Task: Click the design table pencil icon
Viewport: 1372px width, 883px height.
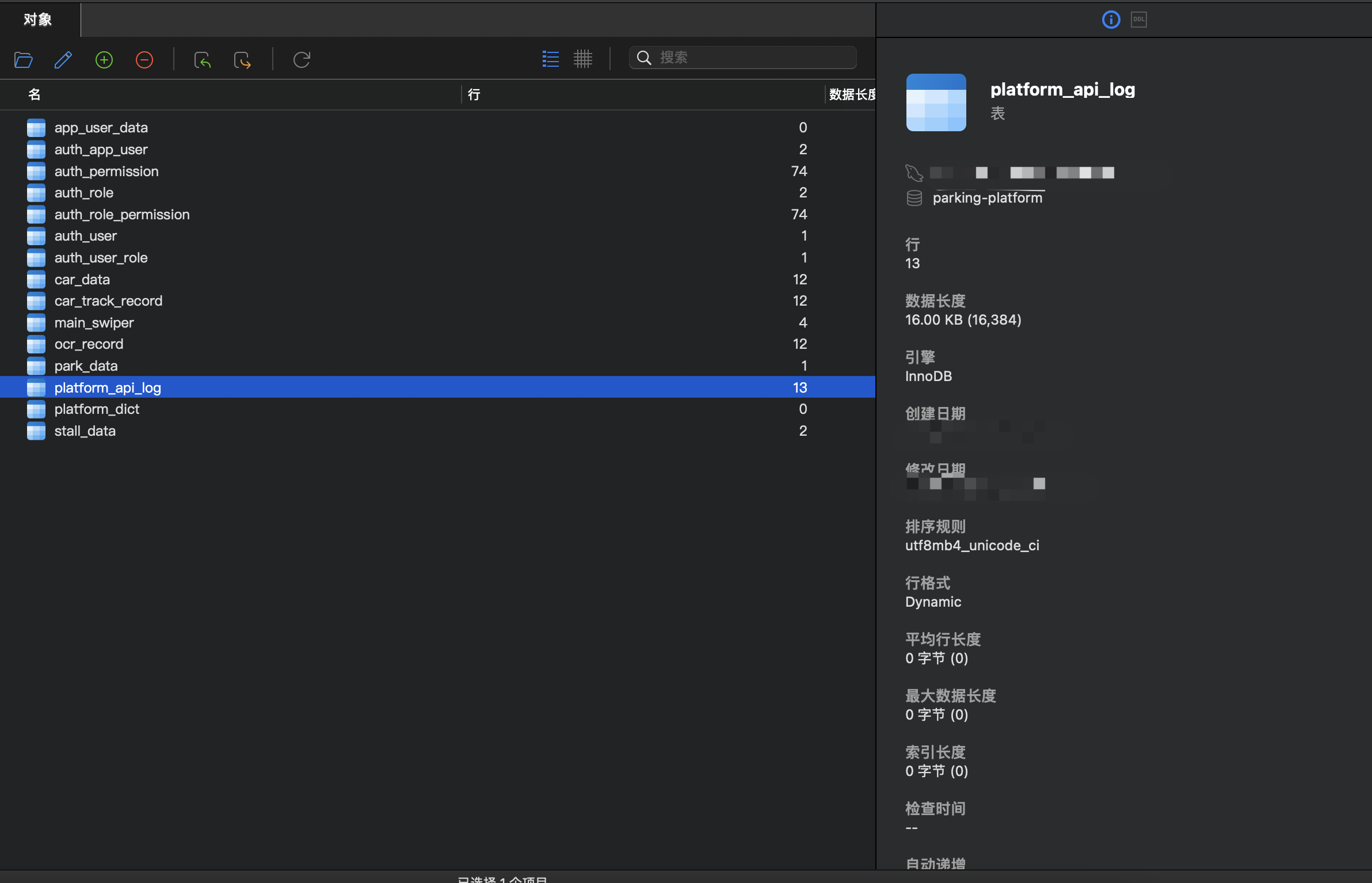Action: (63, 60)
